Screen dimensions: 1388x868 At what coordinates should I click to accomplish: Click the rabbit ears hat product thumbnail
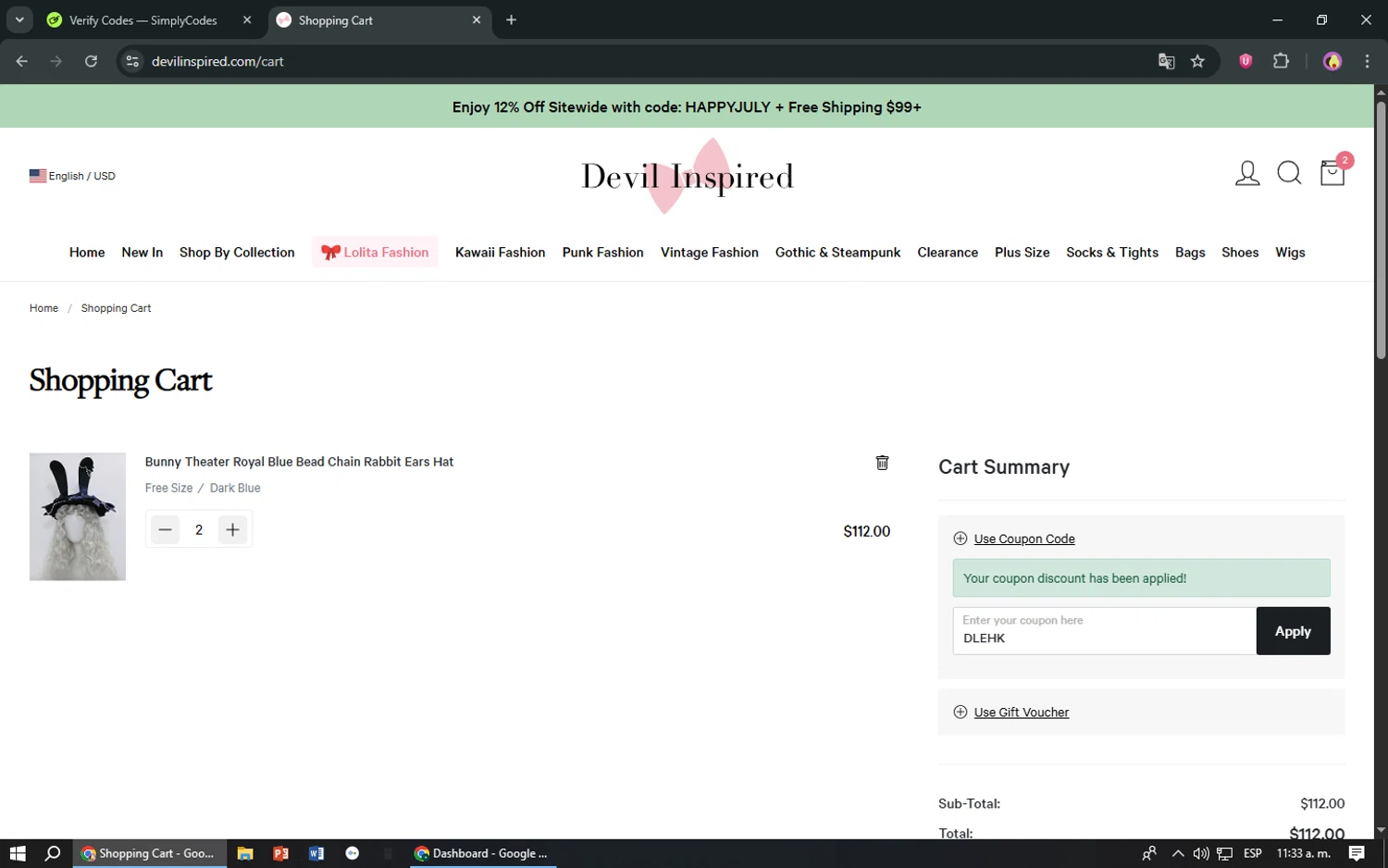(77, 516)
